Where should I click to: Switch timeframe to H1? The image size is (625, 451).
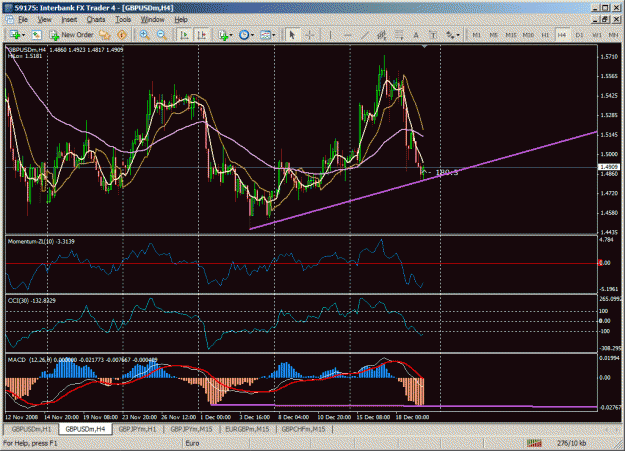[x=545, y=35]
